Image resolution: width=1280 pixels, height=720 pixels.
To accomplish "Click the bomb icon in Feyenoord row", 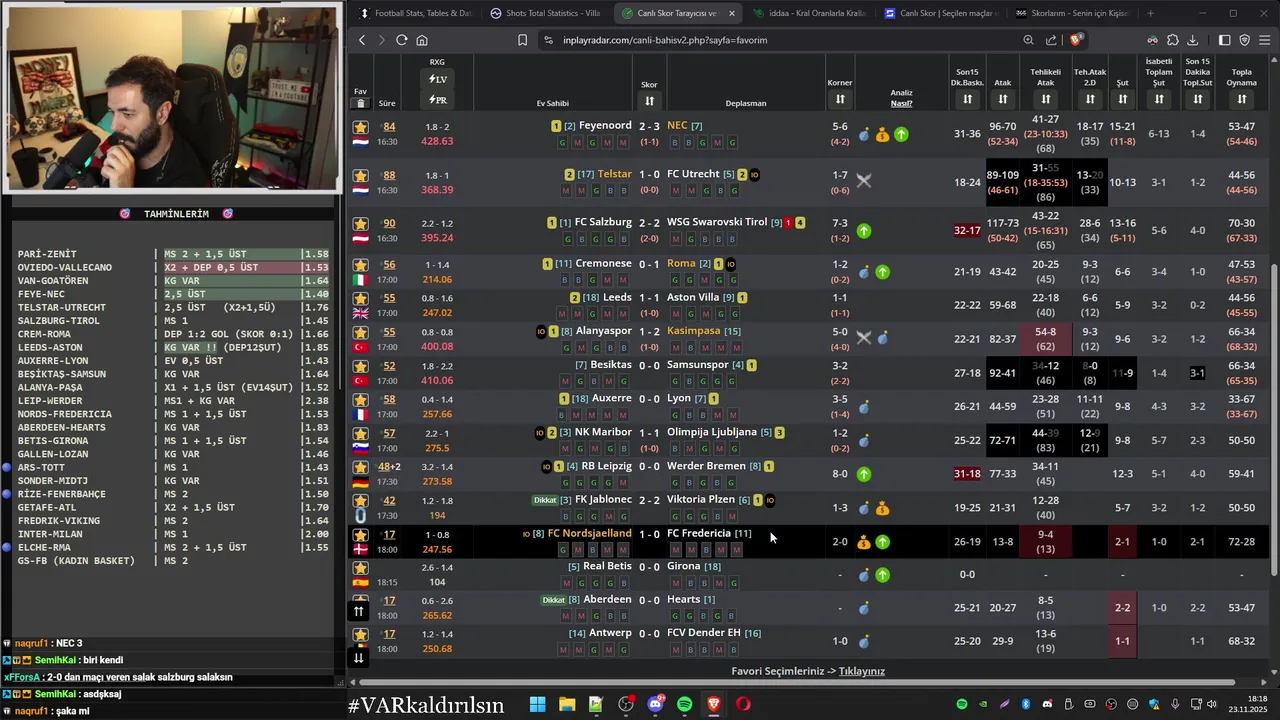I will (x=864, y=134).
